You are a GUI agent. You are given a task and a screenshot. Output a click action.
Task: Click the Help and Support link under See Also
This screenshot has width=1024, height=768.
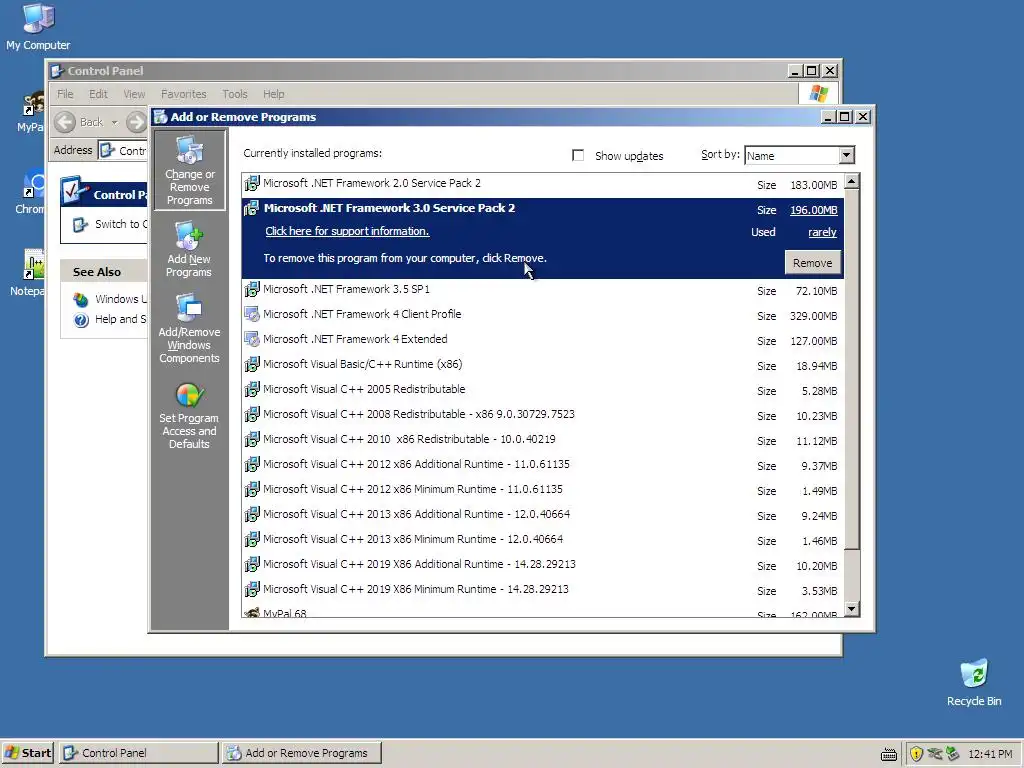point(120,319)
